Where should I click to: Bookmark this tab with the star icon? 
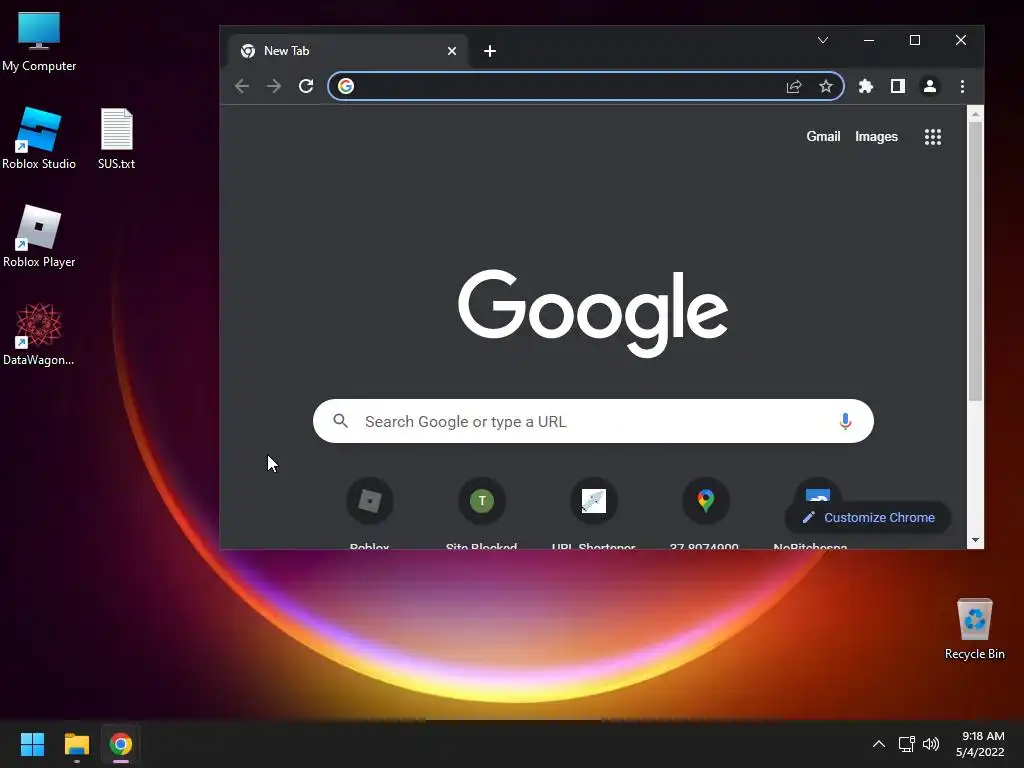826,86
